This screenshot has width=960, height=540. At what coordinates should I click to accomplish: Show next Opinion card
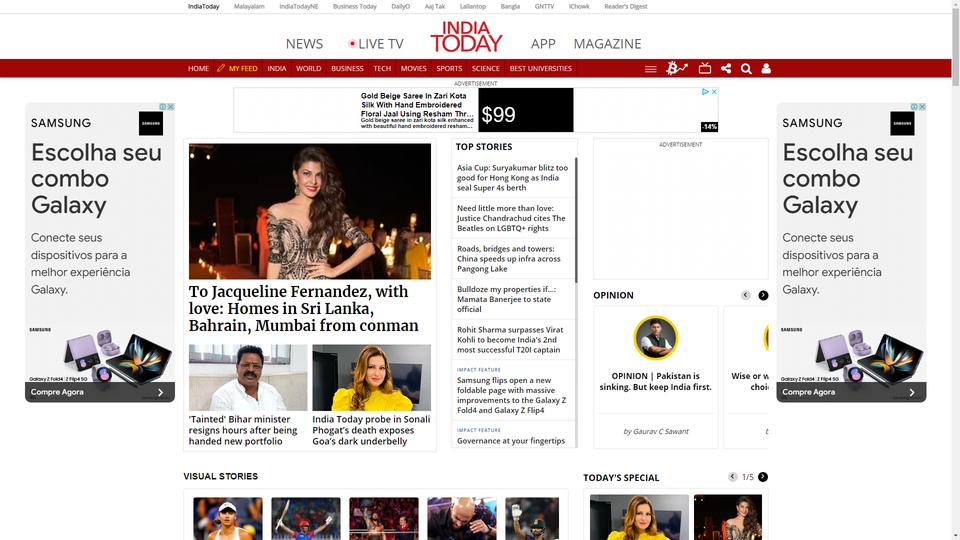coord(763,295)
